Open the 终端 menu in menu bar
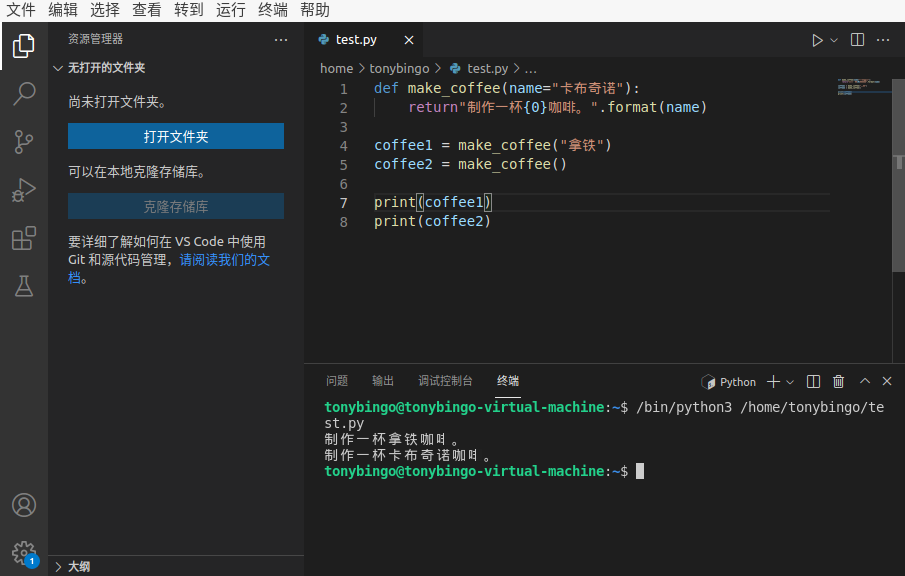This screenshot has height=576, width=905. pyautogui.click(x=273, y=10)
